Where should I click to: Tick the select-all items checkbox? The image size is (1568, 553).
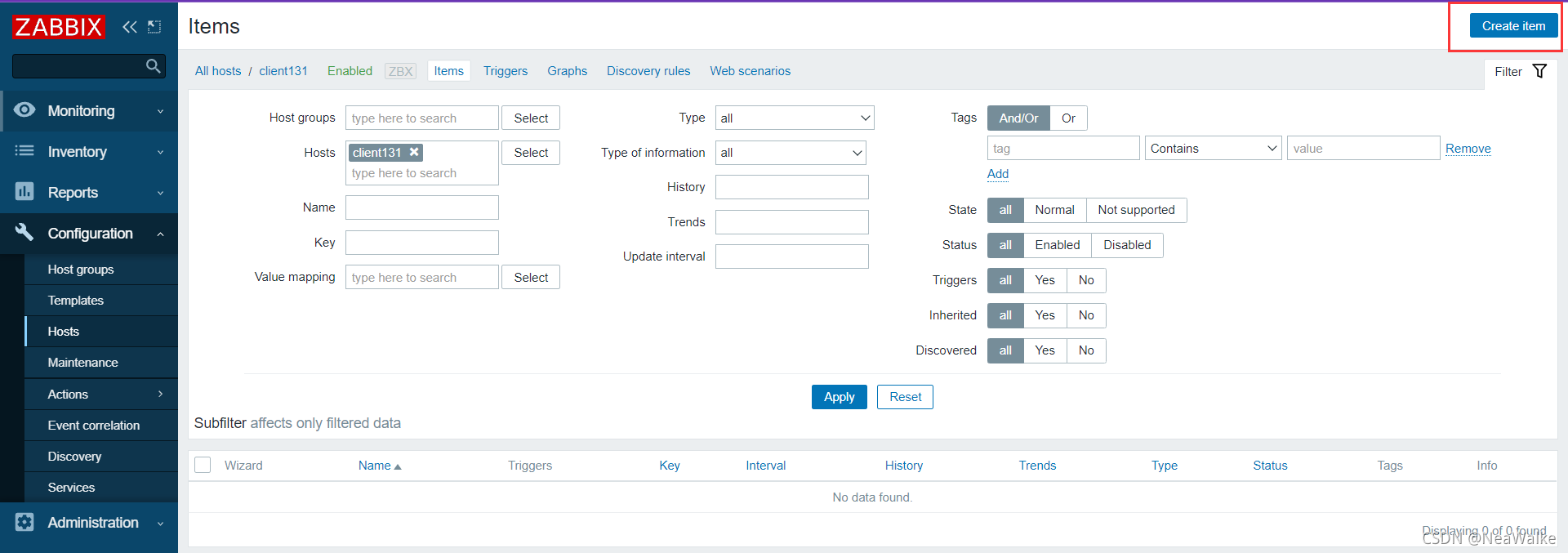(x=203, y=465)
